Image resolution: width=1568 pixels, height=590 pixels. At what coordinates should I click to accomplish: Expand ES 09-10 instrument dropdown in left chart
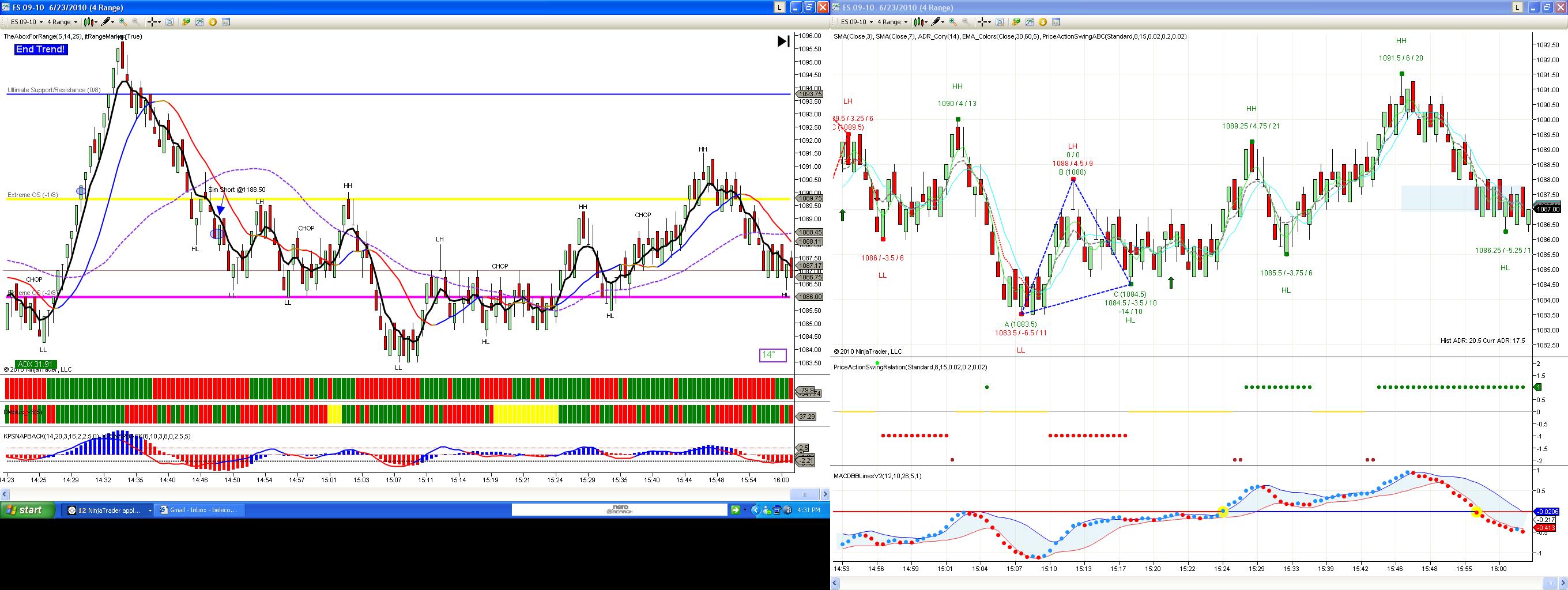point(27,22)
